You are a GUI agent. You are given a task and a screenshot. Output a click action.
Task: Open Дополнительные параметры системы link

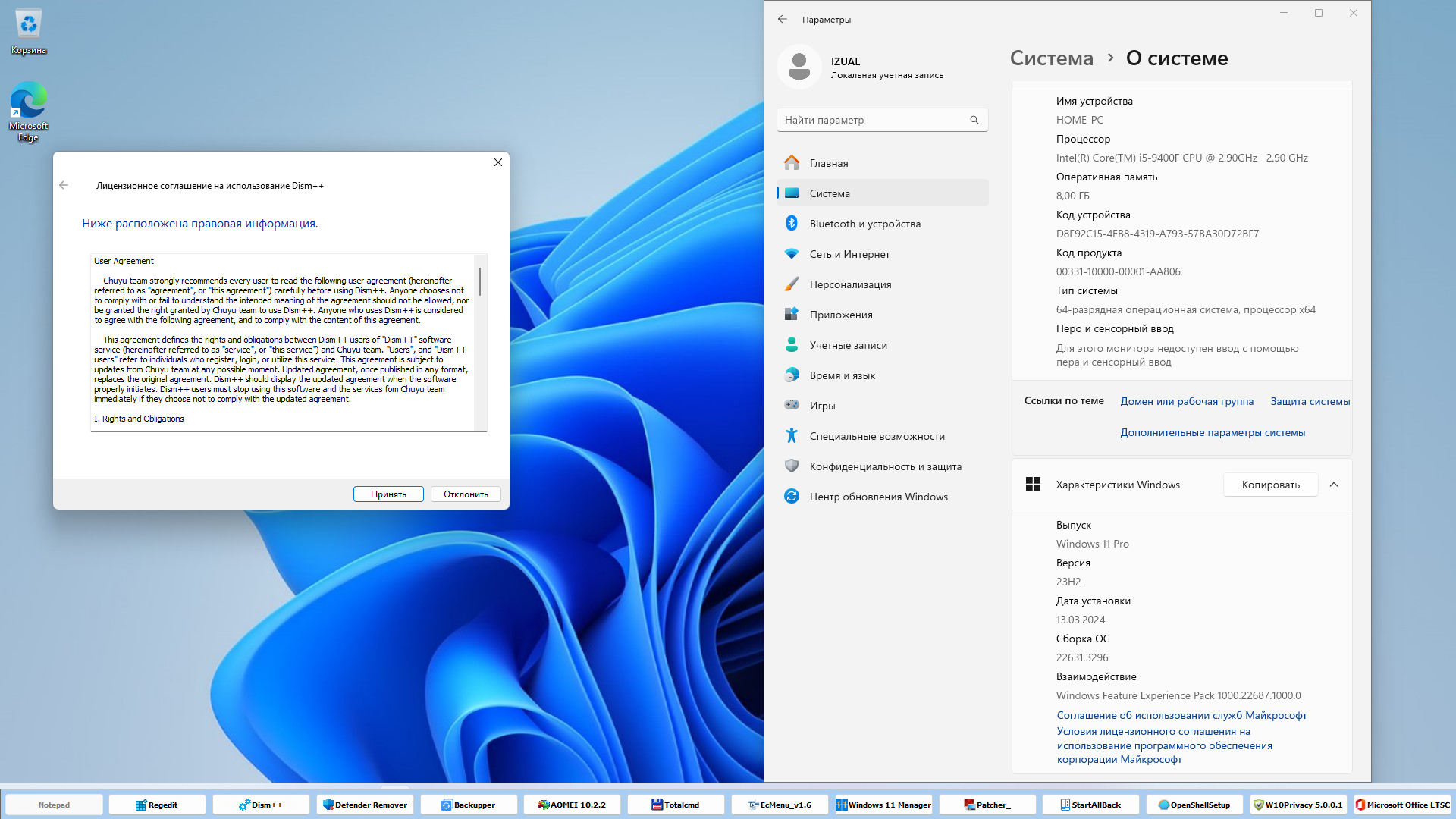tap(1213, 432)
